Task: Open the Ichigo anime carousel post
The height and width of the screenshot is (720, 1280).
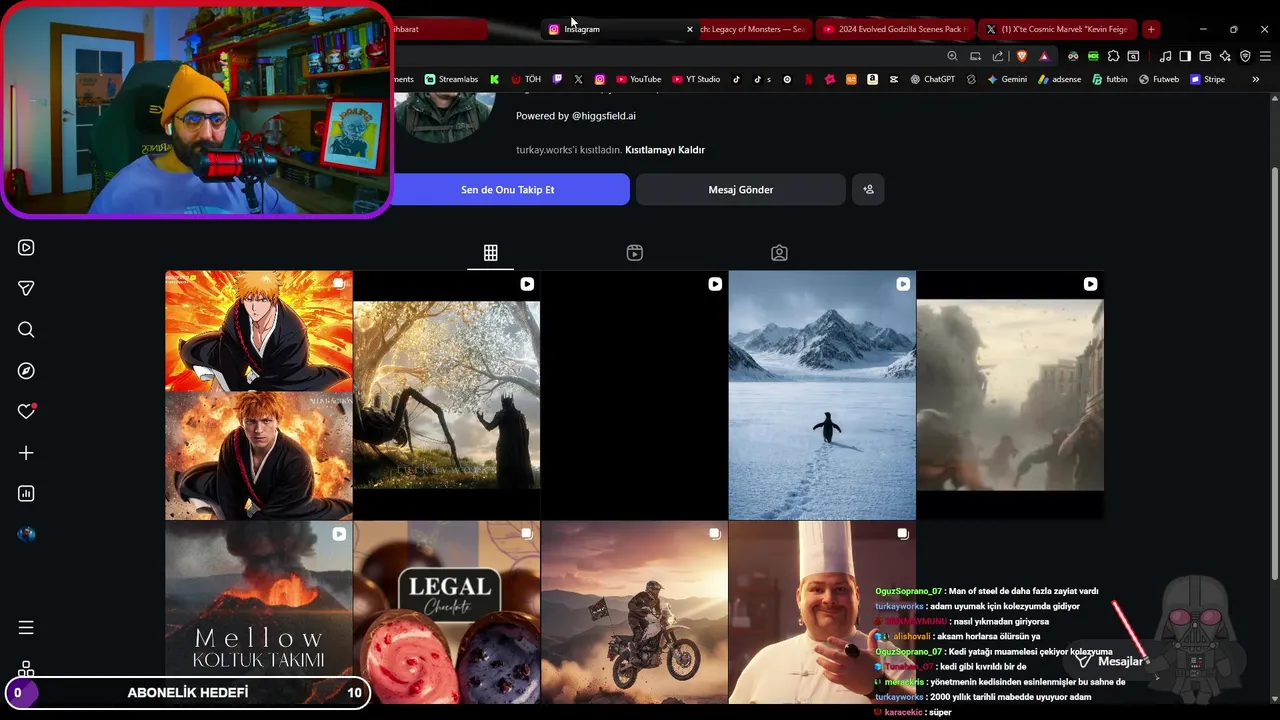Action: [x=259, y=395]
